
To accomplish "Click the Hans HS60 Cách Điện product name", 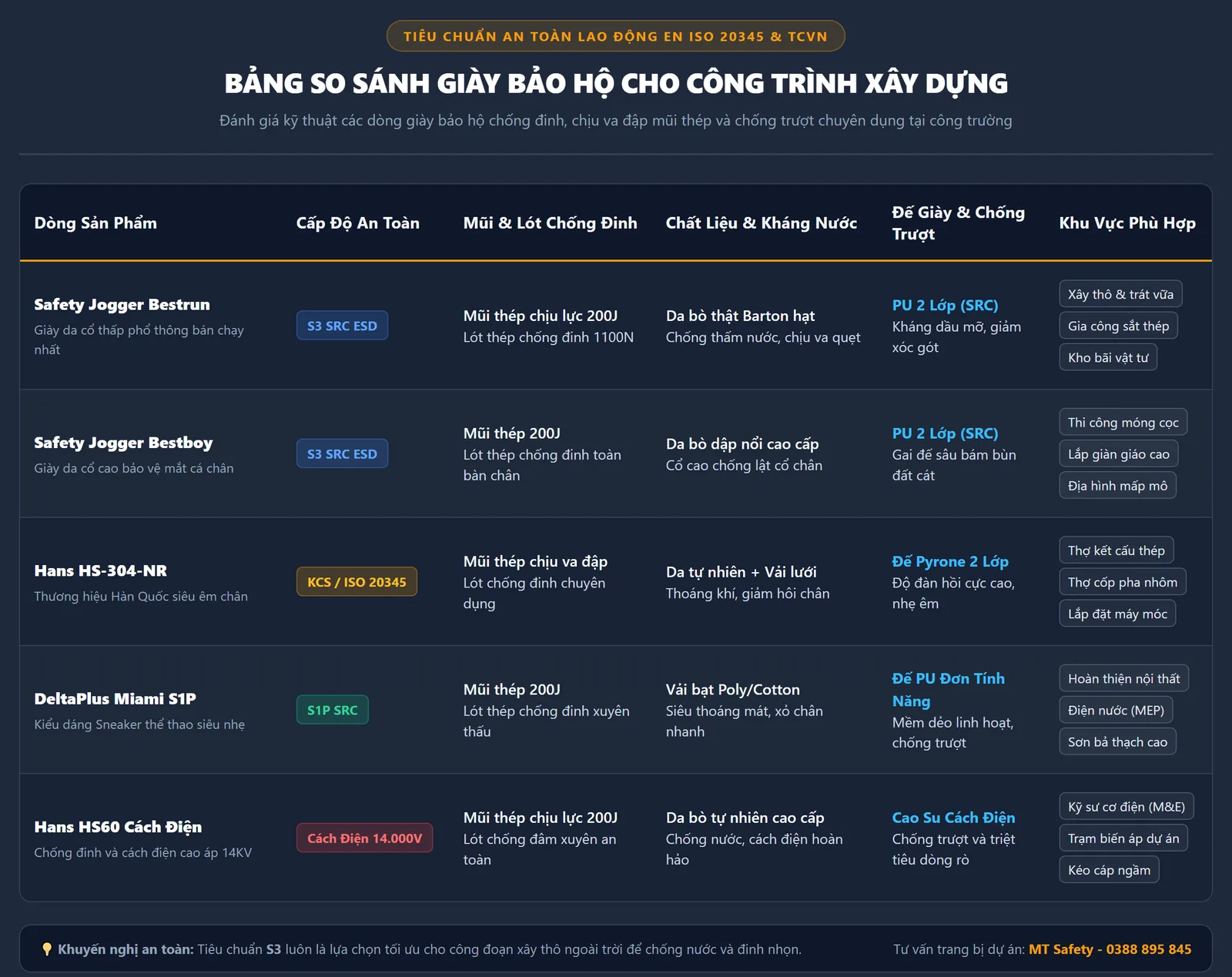I will 118,827.
